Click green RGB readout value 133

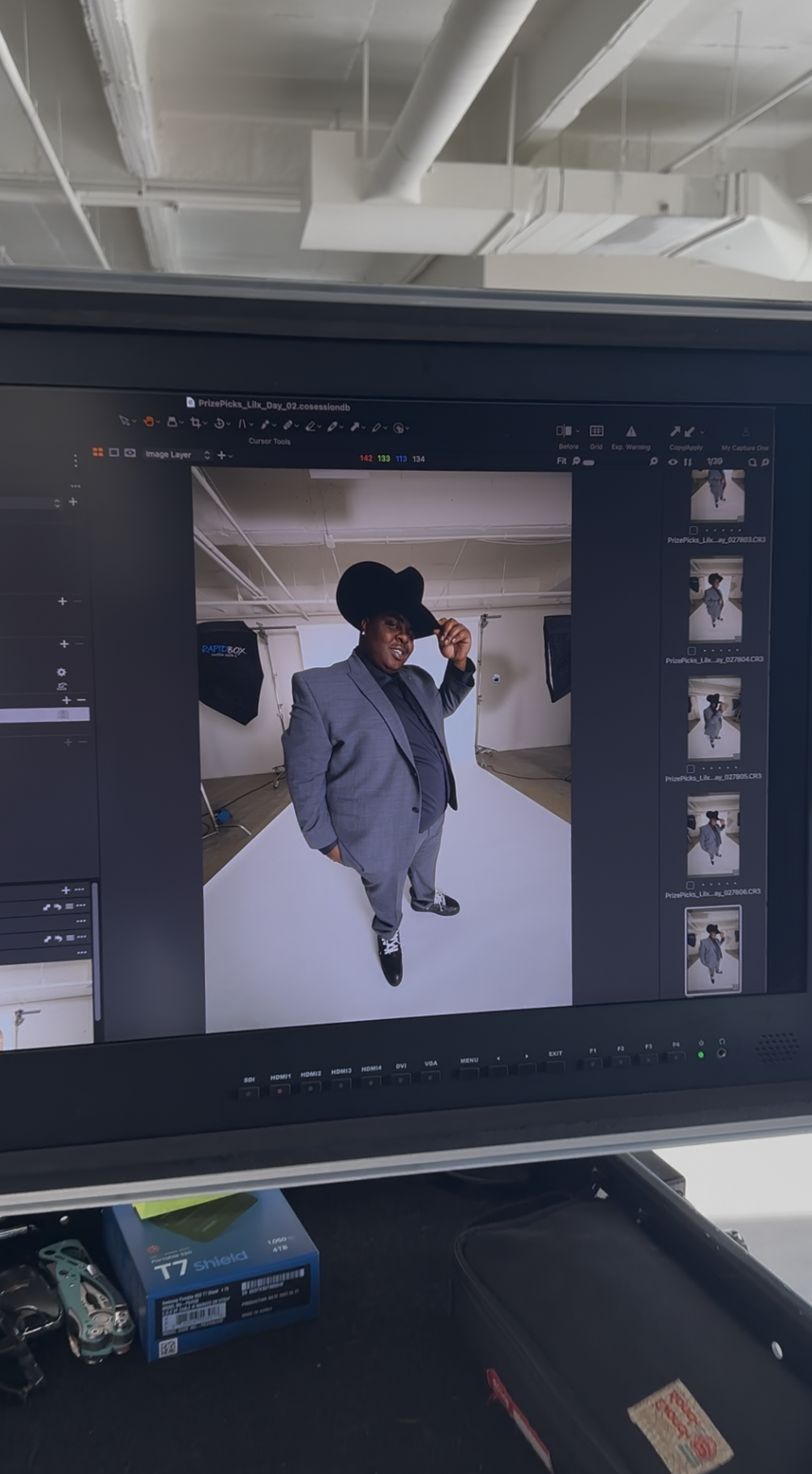click(383, 459)
